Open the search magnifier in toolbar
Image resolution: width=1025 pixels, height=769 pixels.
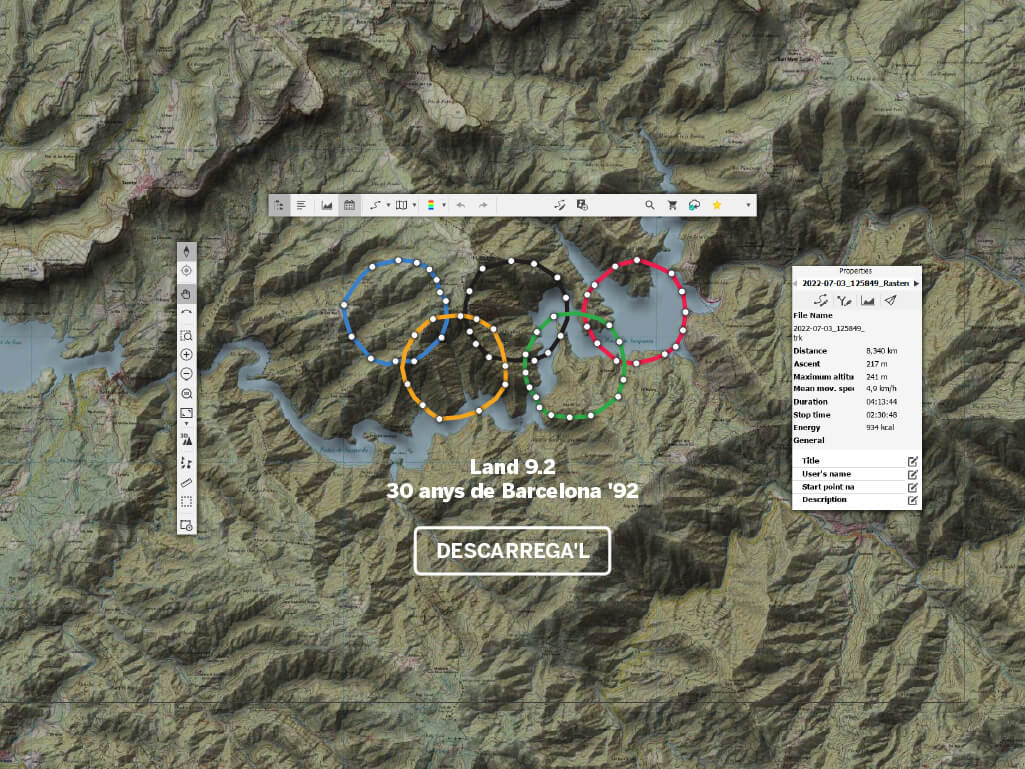(649, 205)
